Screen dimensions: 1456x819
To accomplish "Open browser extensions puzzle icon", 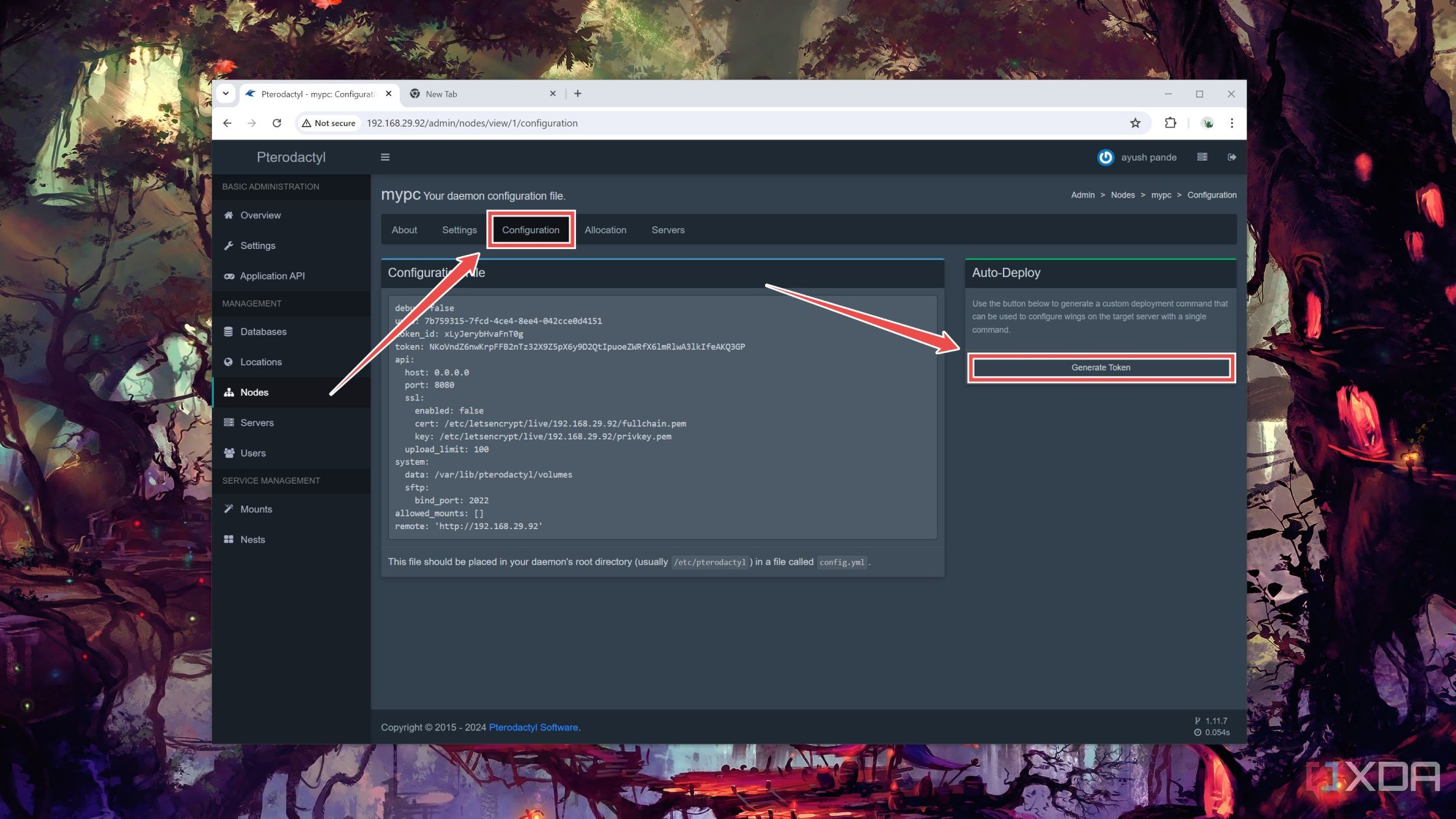I will 1170,123.
